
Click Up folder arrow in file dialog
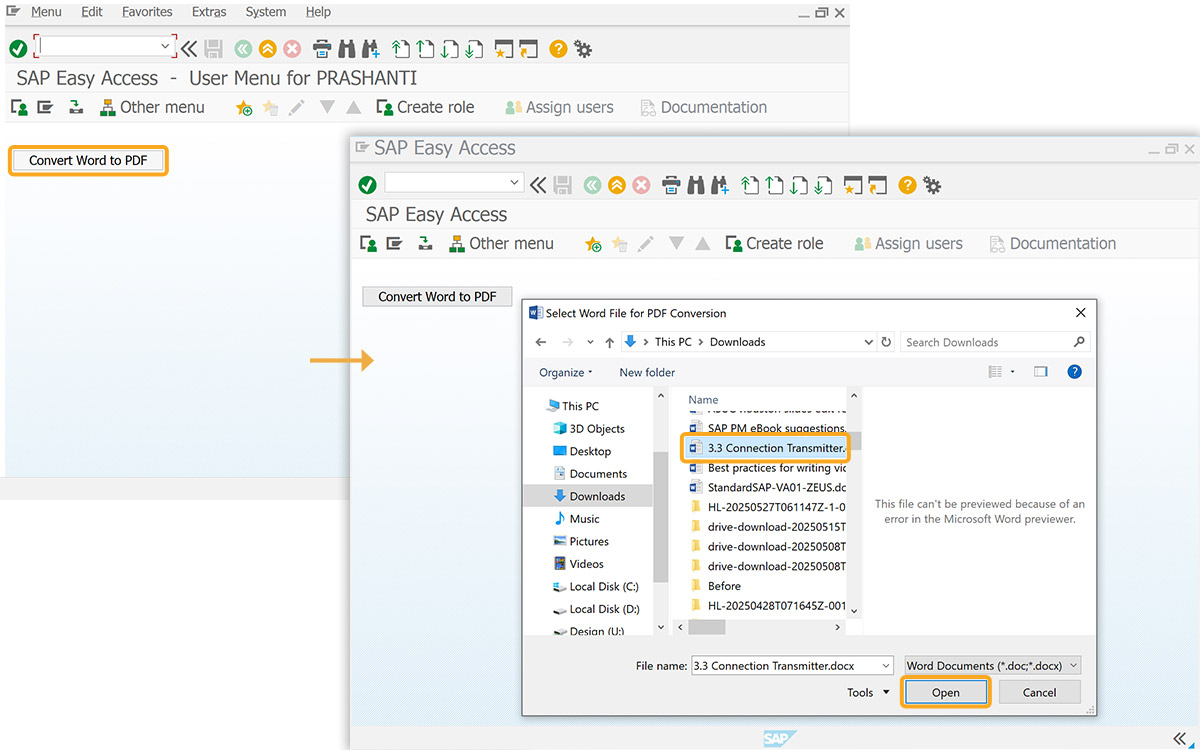[609, 342]
